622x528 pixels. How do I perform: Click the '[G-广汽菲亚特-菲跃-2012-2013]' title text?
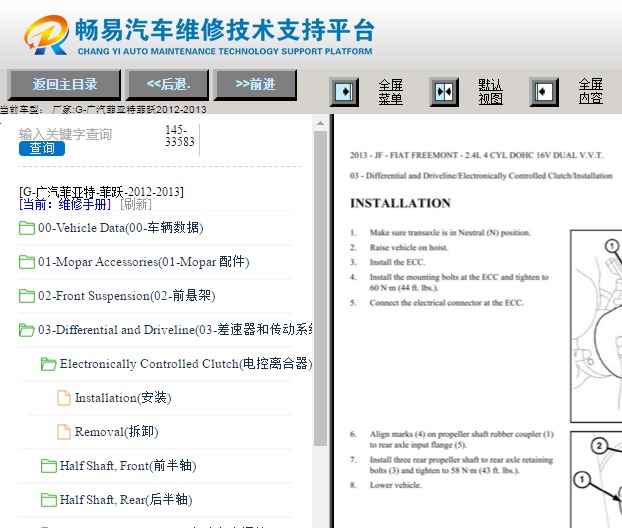pyautogui.click(x=101, y=192)
